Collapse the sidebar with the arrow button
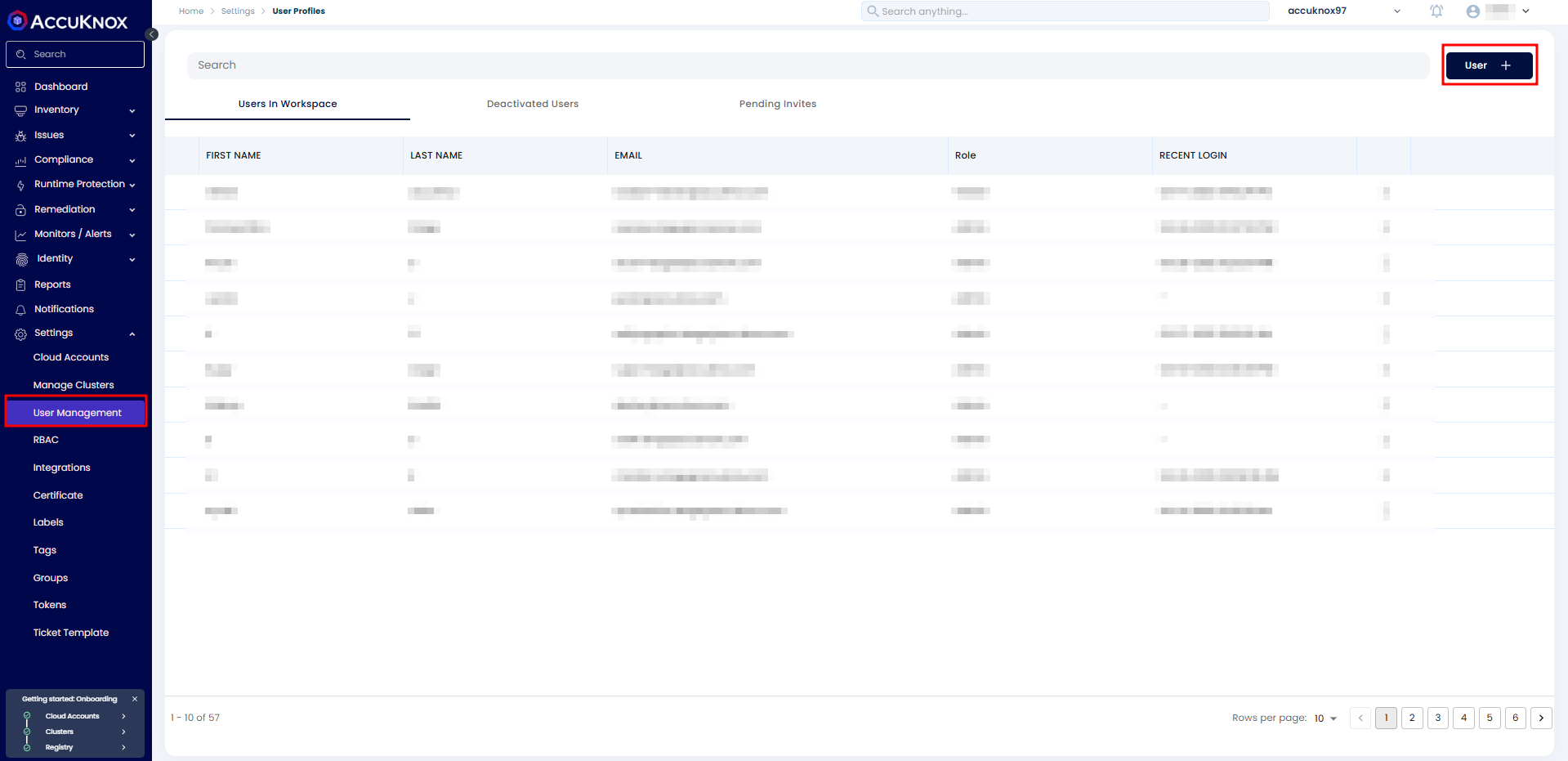Viewport: 1568px width, 761px height. click(151, 34)
